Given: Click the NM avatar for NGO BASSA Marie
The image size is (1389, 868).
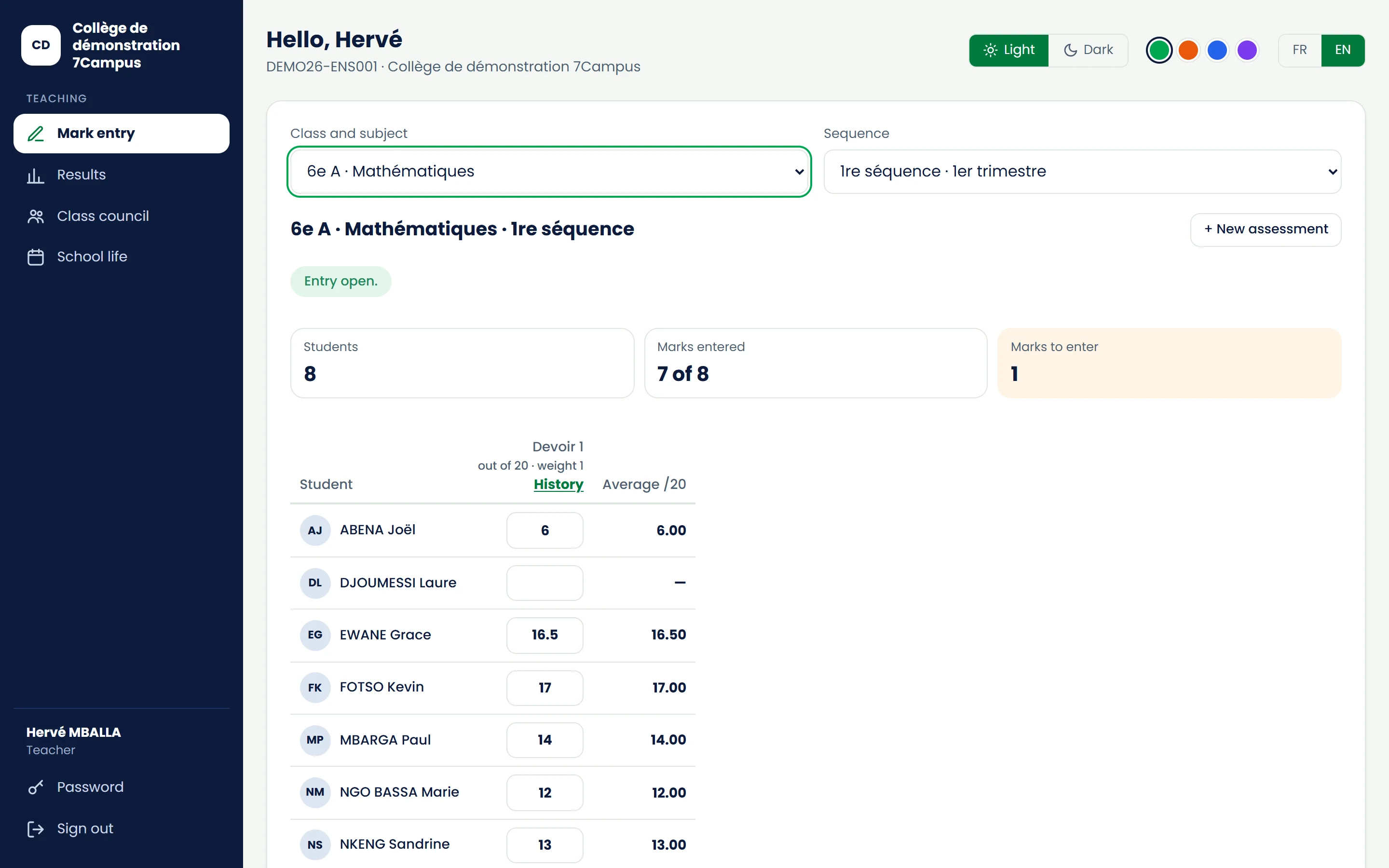Looking at the screenshot, I should point(315,792).
